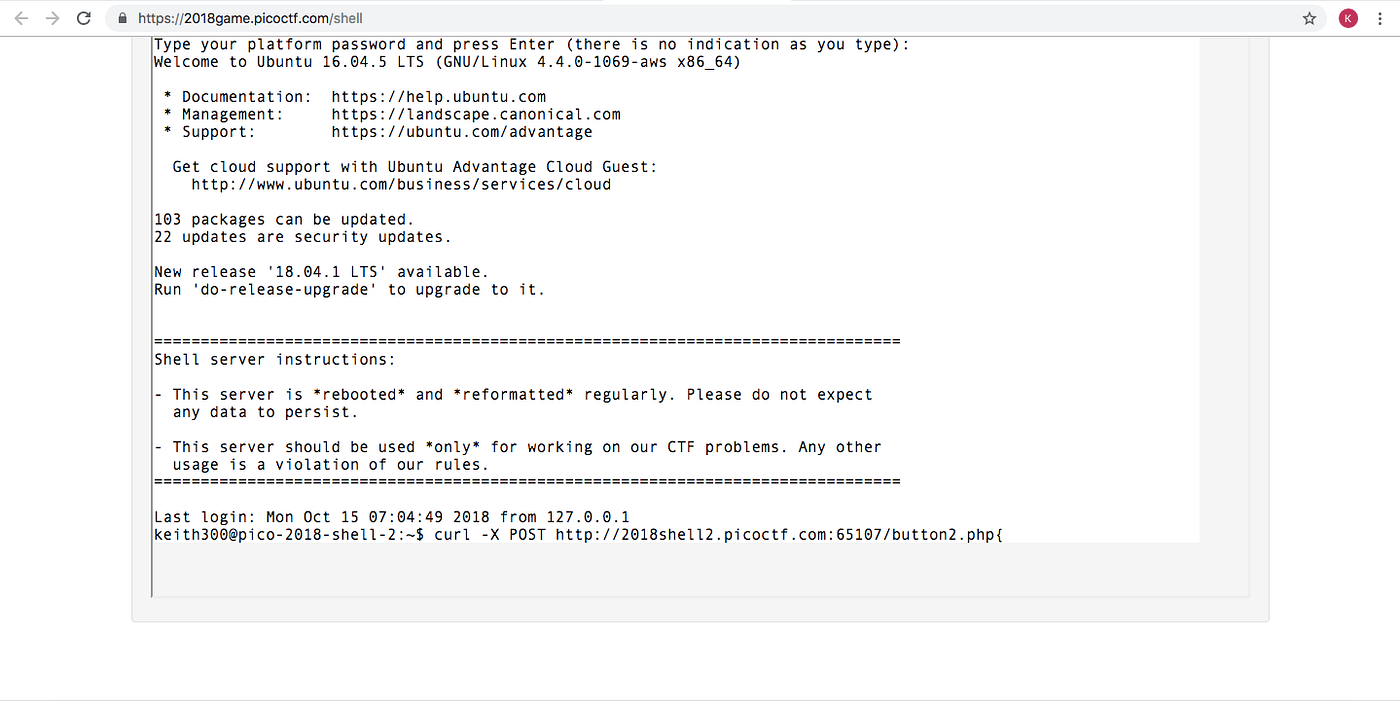Click the forward navigation arrow
Viewport: 1400px width, 701px height.
point(52,17)
